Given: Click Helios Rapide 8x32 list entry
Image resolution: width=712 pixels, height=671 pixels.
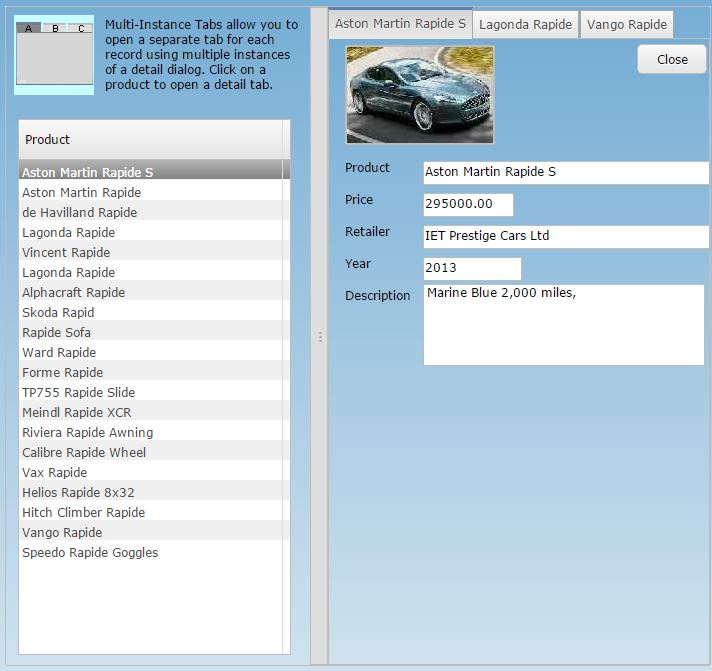Looking at the screenshot, I should (x=78, y=492).
